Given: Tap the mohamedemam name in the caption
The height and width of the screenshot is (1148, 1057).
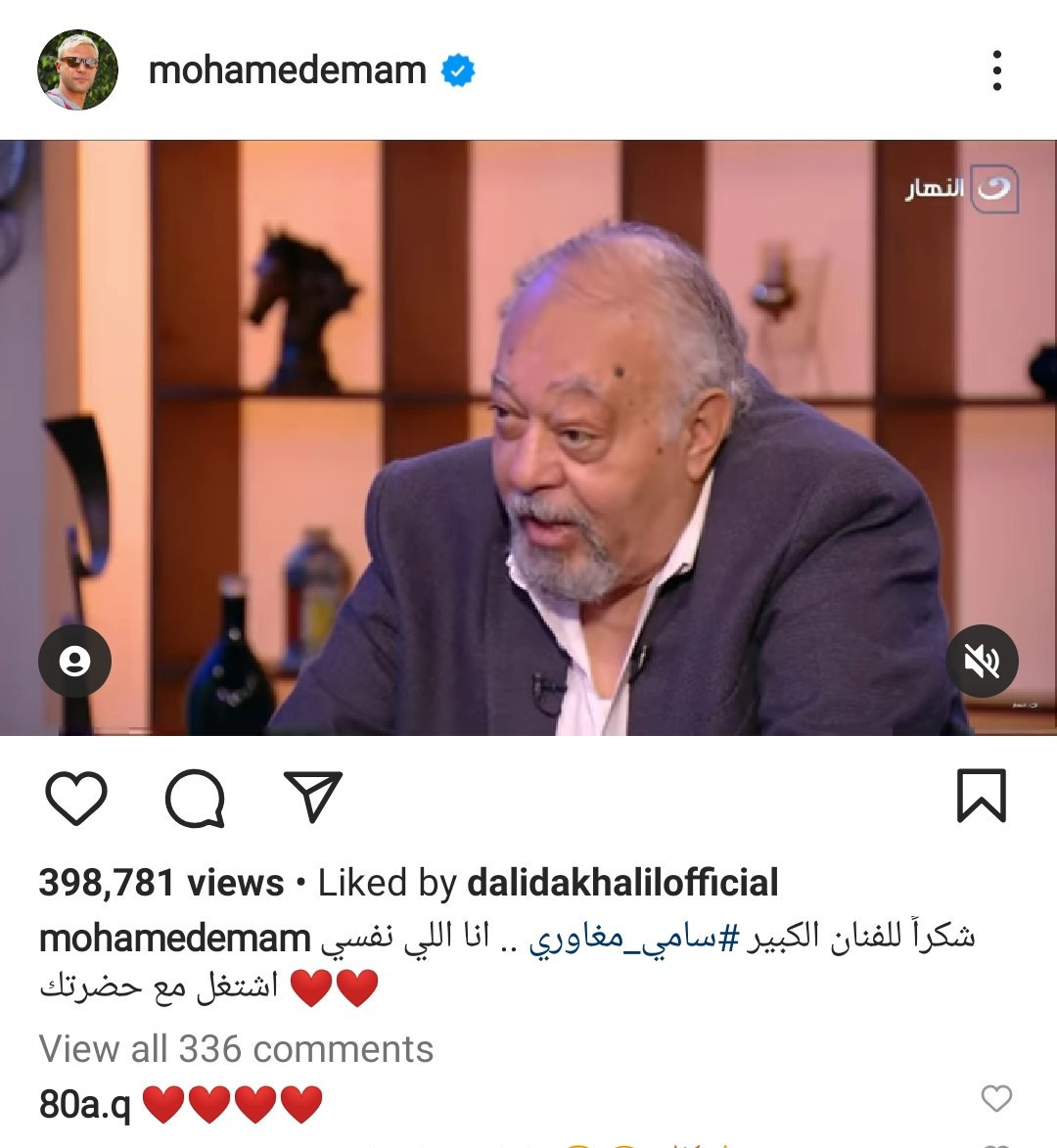Looking at the screenshot, I should tap(174, 939).
